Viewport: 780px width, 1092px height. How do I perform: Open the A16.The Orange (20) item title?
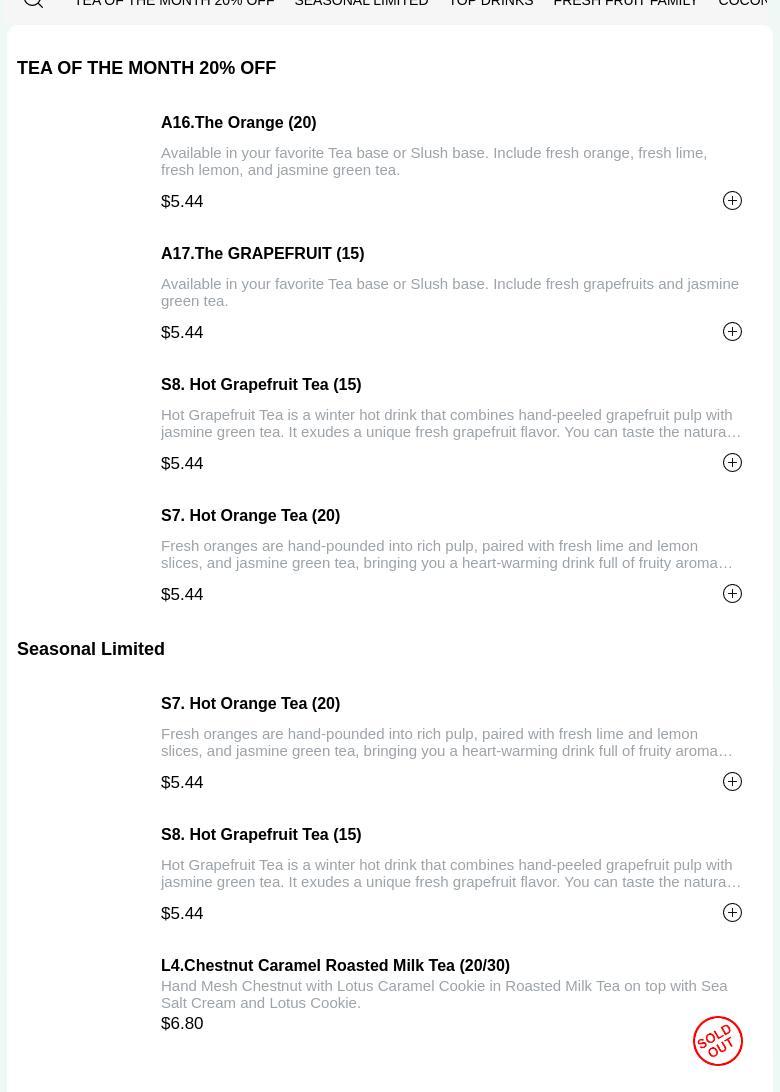[x=238, y=123]
